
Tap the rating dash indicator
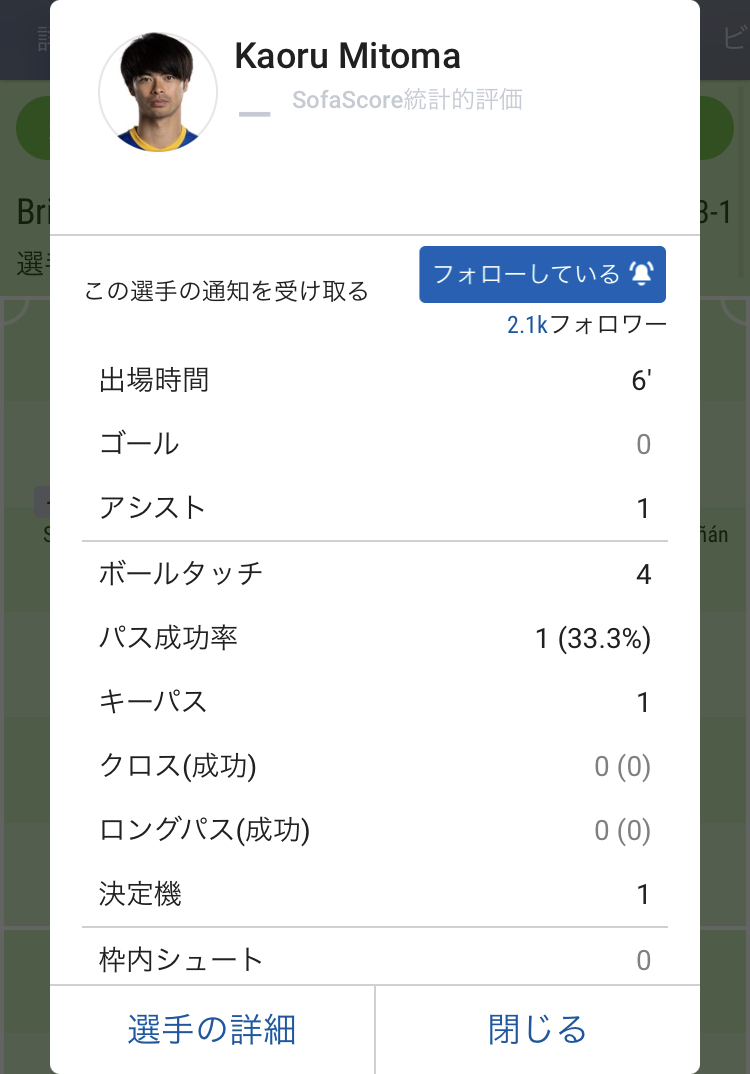point(254,114)
